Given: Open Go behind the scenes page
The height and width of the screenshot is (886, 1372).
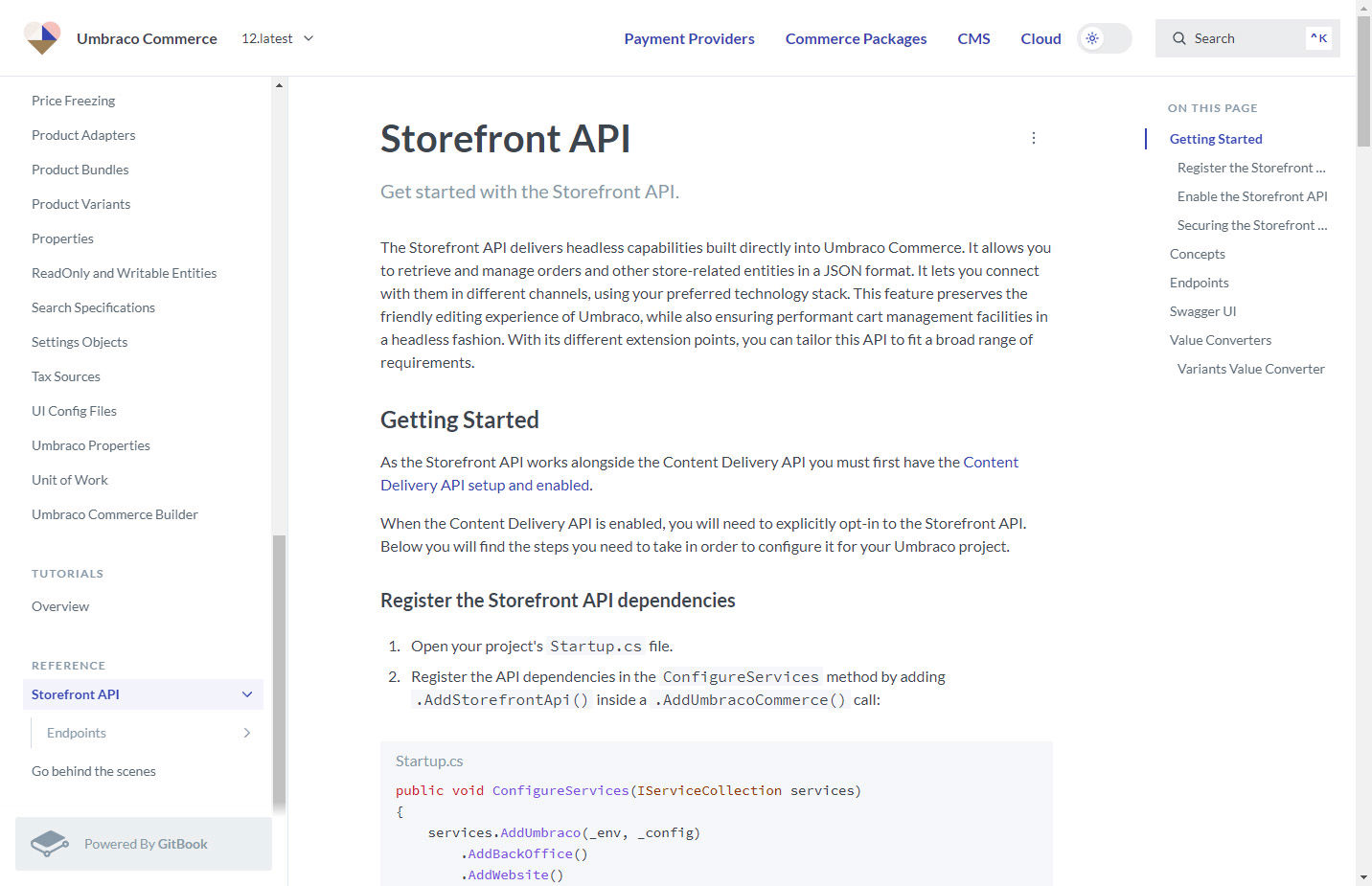Looking at the screenshot, I should 94,771.
